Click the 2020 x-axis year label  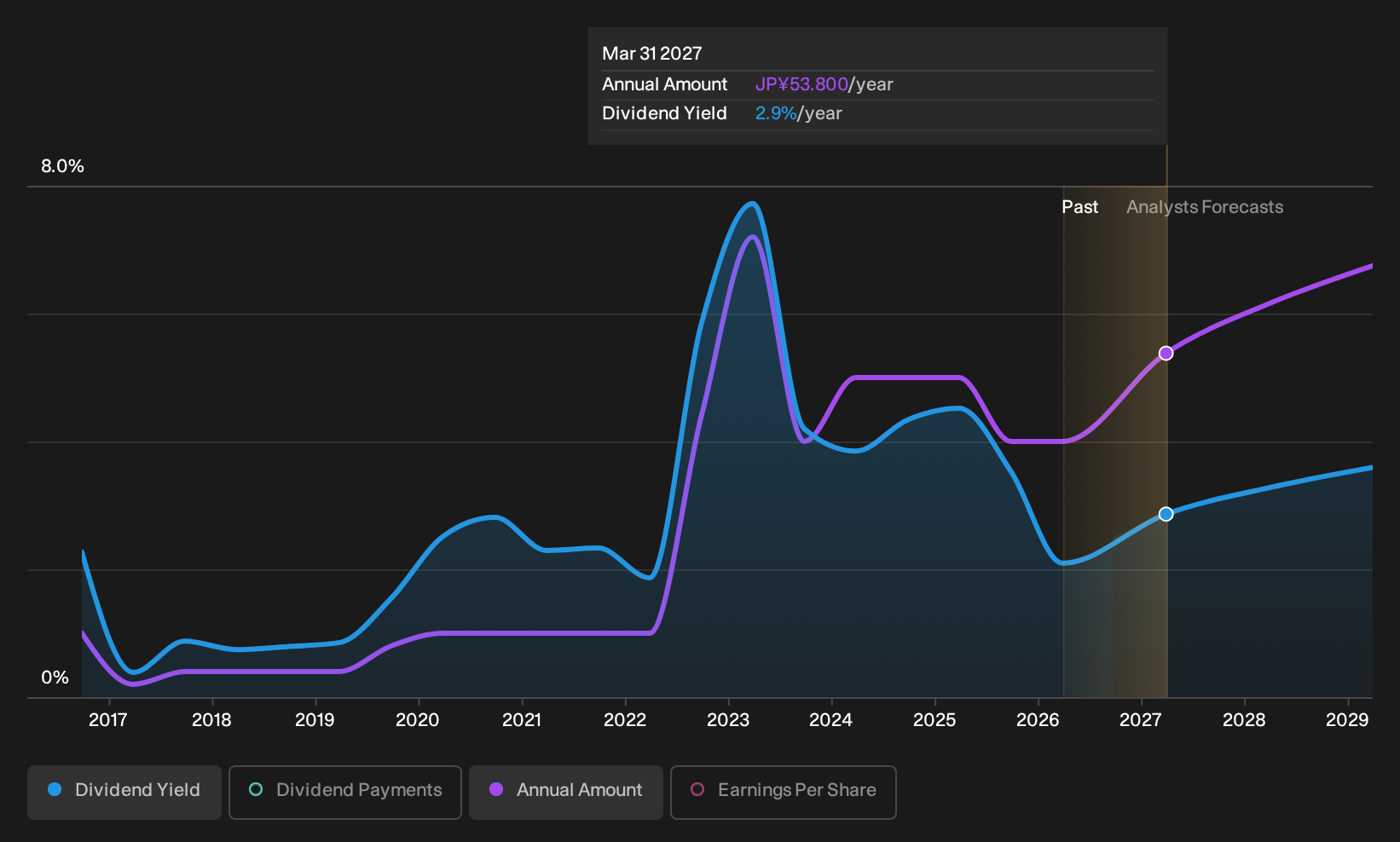tap(418, 720)
